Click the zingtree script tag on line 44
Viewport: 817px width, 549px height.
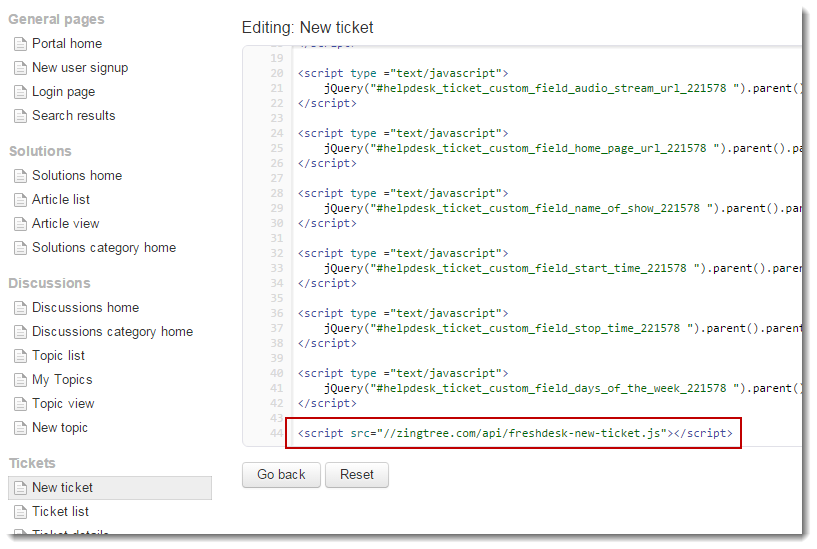pos(515,433)
